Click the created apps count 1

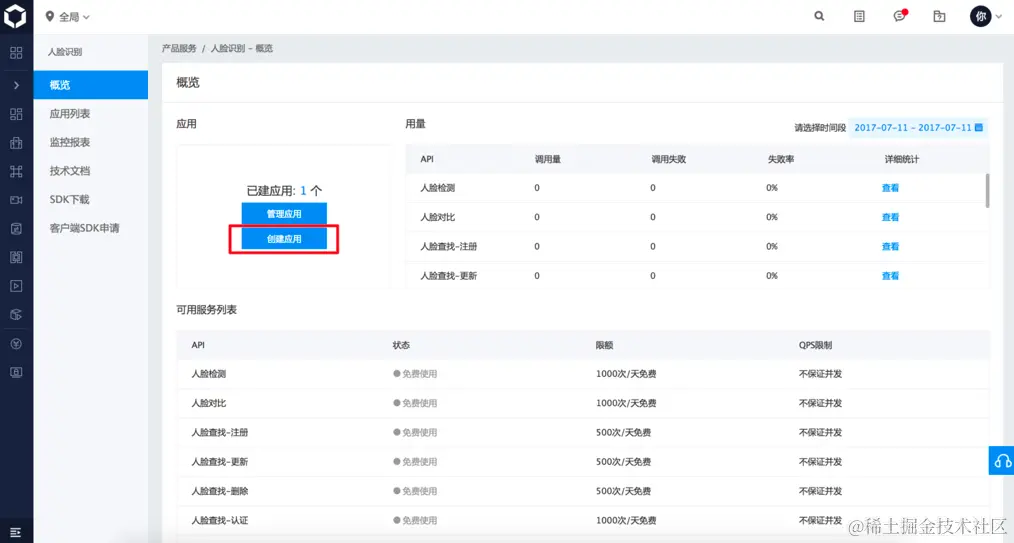pos(303,191)
